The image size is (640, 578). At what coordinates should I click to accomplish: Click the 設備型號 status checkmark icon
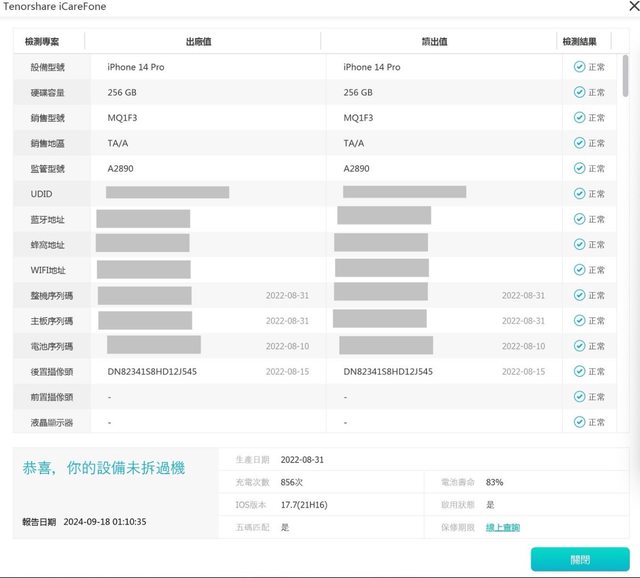579,67
